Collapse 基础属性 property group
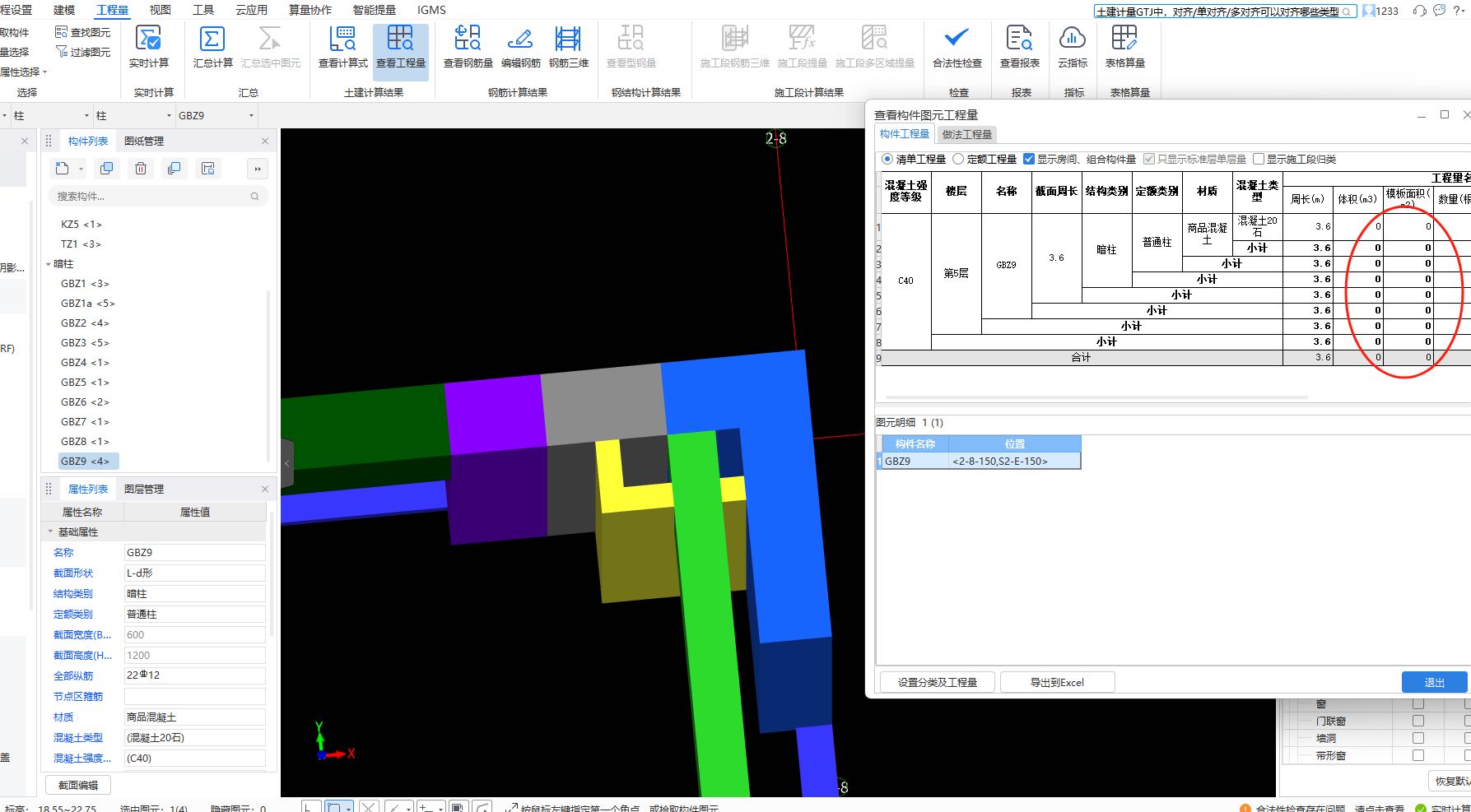 click(50, 532)
